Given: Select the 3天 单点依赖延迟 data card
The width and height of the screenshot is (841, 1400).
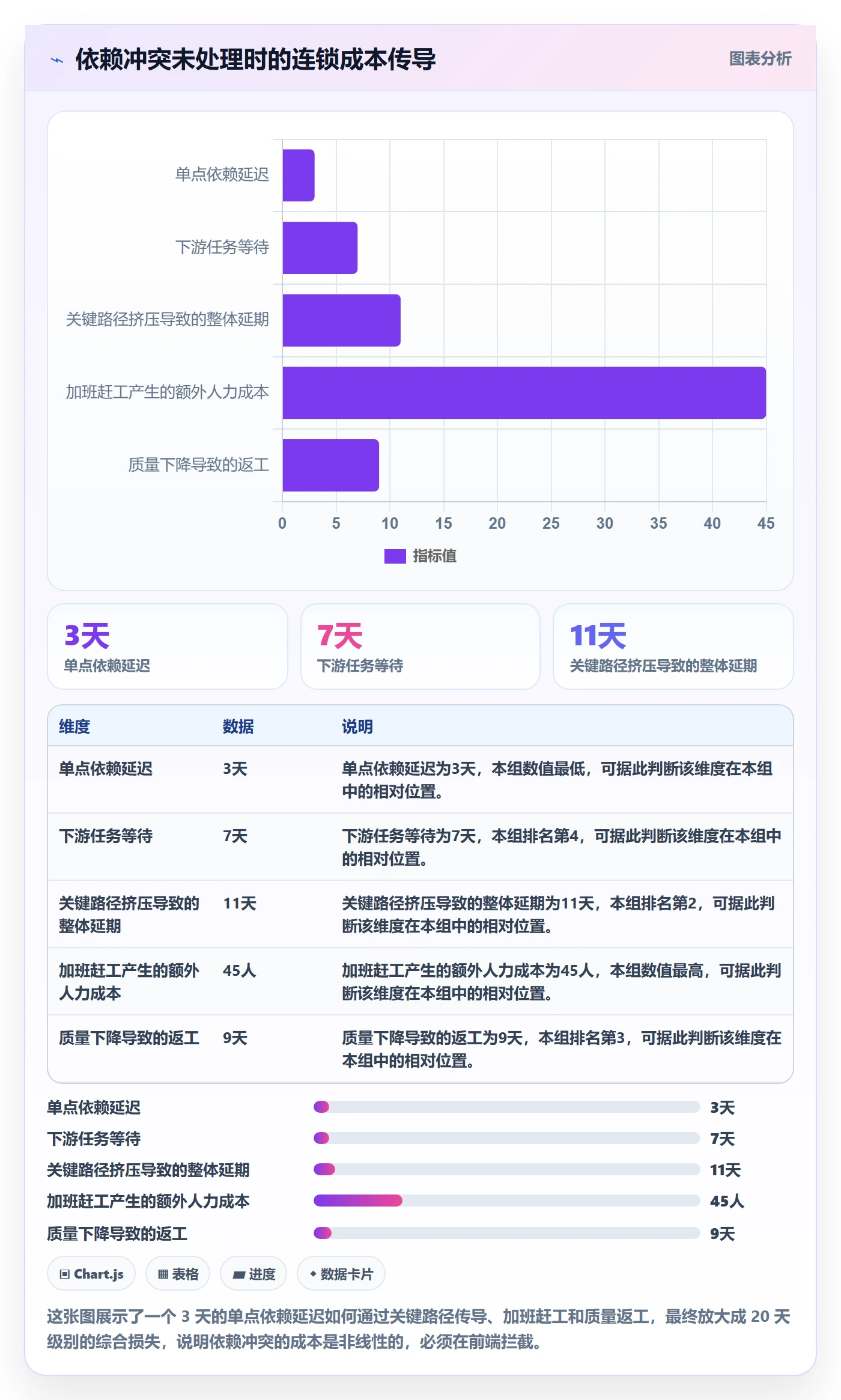Looking at the screenshot, I should tap(168, 647).
